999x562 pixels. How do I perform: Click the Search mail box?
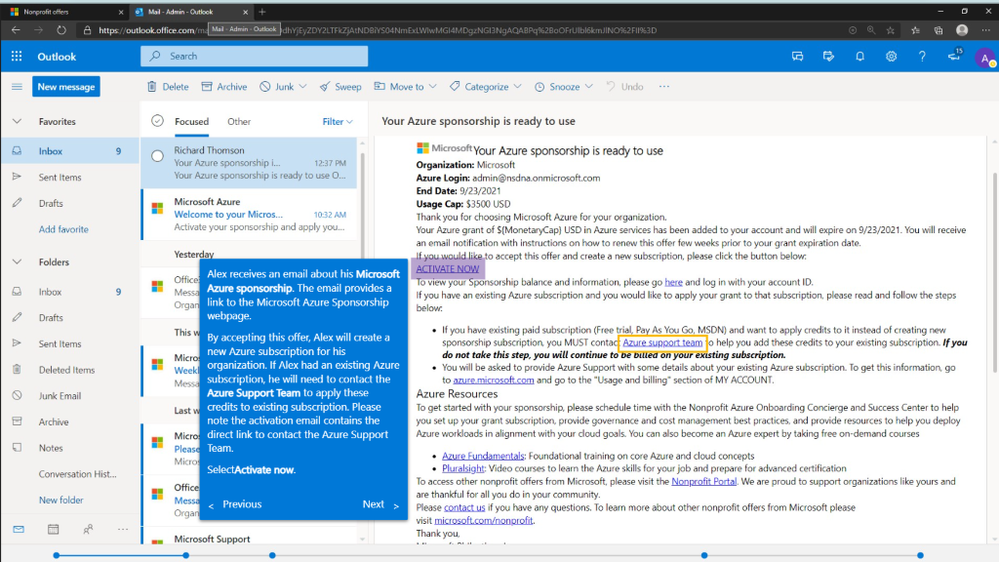[254, 56]
